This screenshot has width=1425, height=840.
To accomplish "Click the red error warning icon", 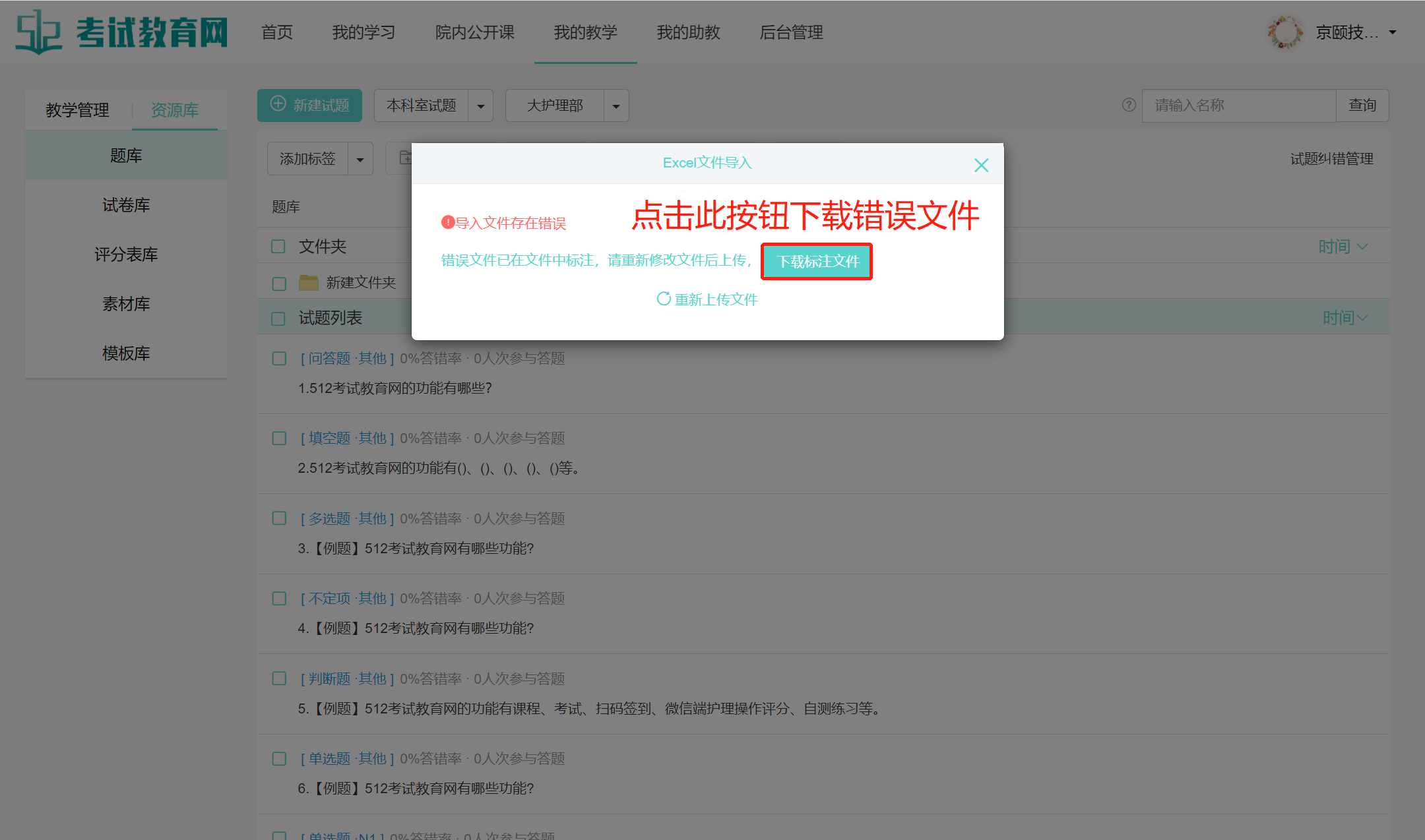I will click(x=448, y=222).
